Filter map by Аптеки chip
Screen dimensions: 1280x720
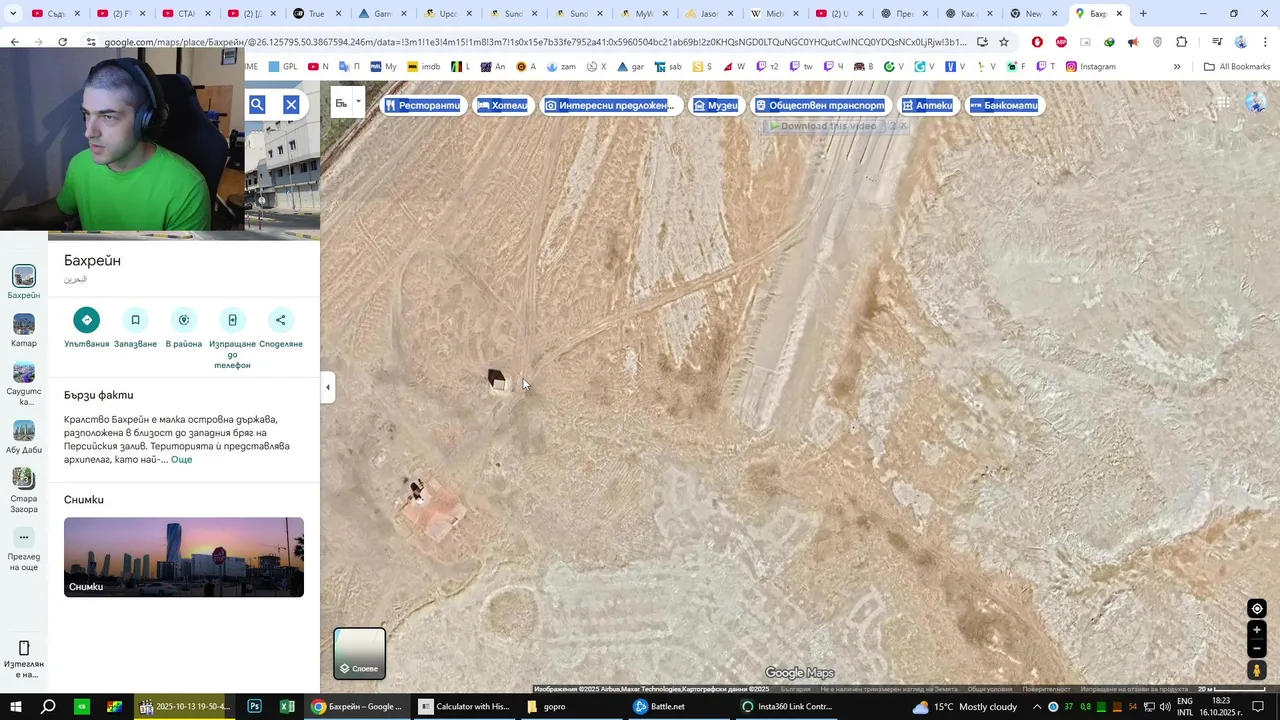click(x=928, y=105)
